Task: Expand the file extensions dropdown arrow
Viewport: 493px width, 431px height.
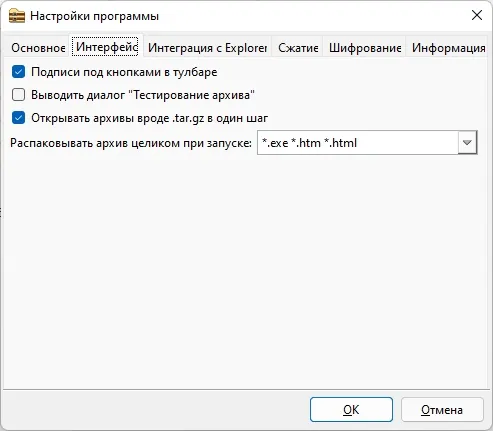Action: click(467, 143)
